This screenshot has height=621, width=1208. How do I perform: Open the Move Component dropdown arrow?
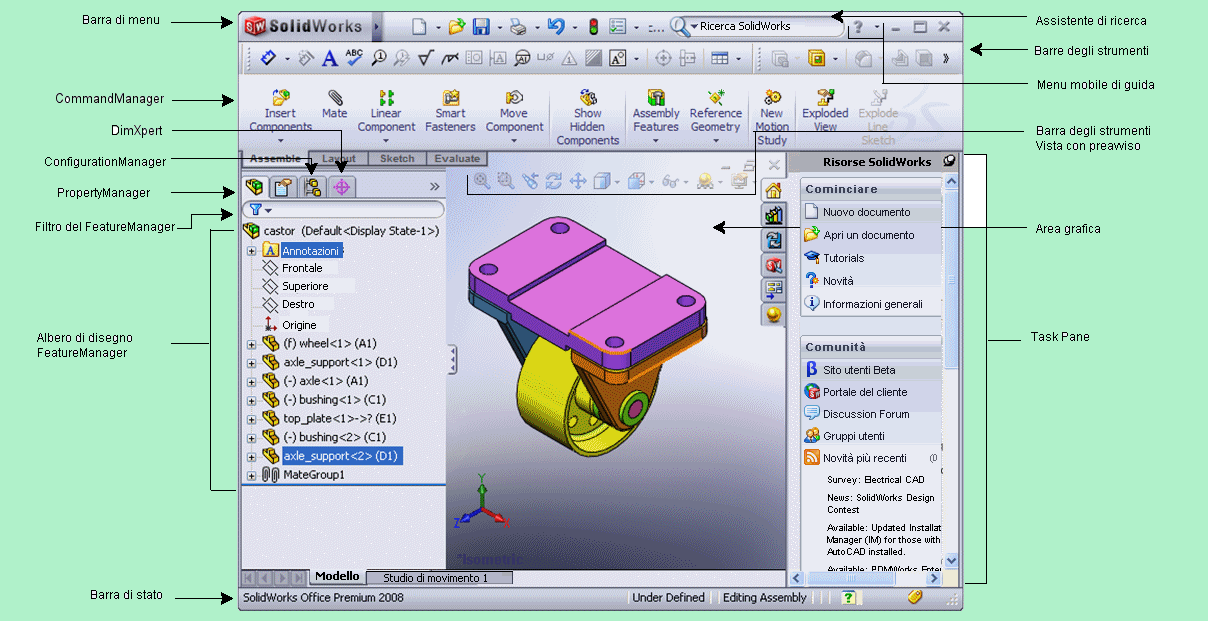click(x=514, y=141)
